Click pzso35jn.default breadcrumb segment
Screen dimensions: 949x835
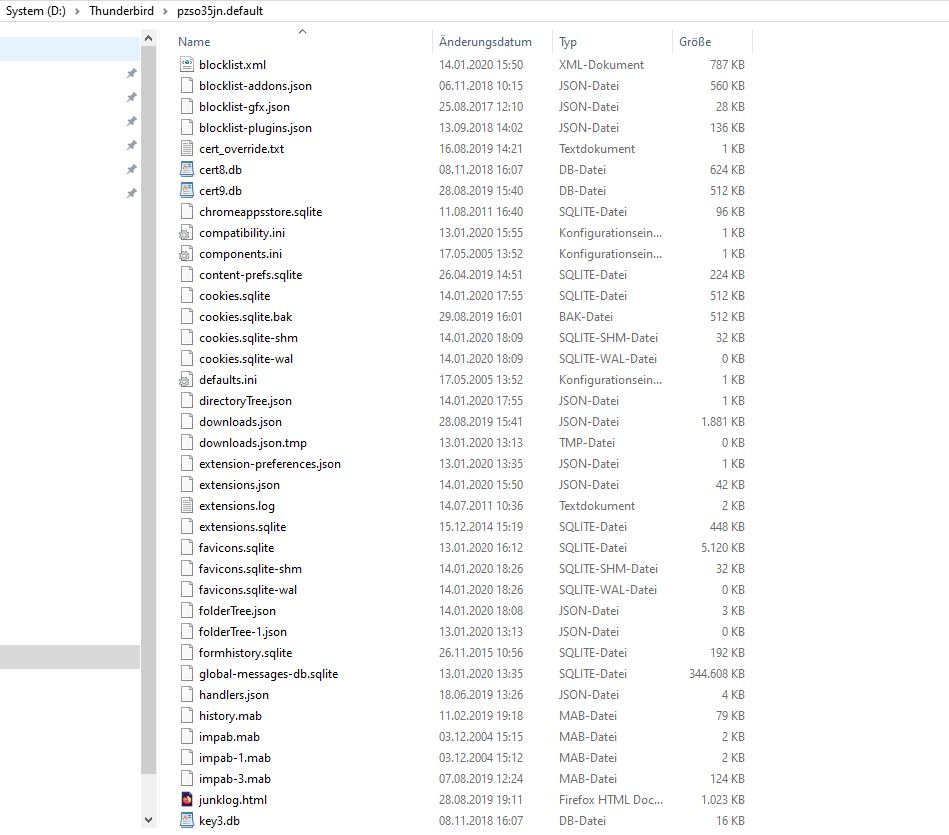pyautogui.click(x=220, y=11)
